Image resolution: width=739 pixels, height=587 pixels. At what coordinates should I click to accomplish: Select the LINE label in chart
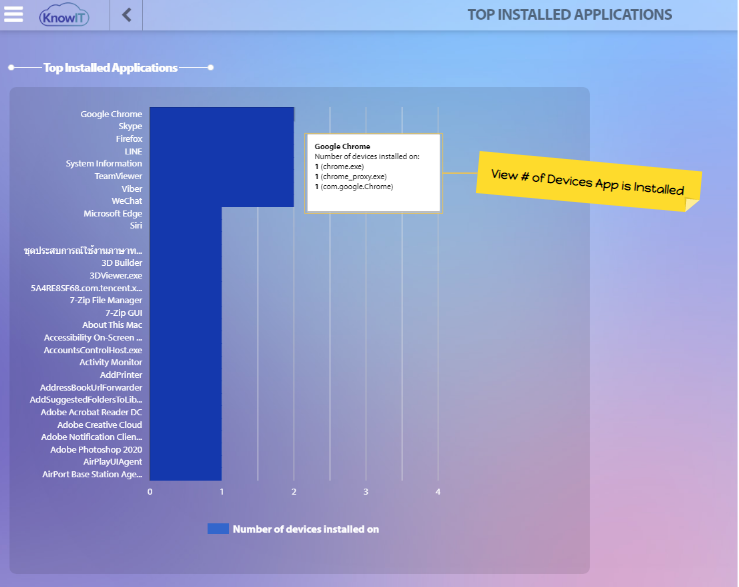point(133,151)
